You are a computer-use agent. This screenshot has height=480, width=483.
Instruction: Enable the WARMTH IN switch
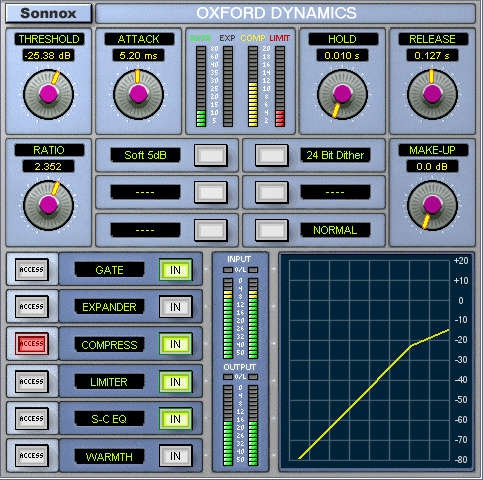[x=176, y=456]
